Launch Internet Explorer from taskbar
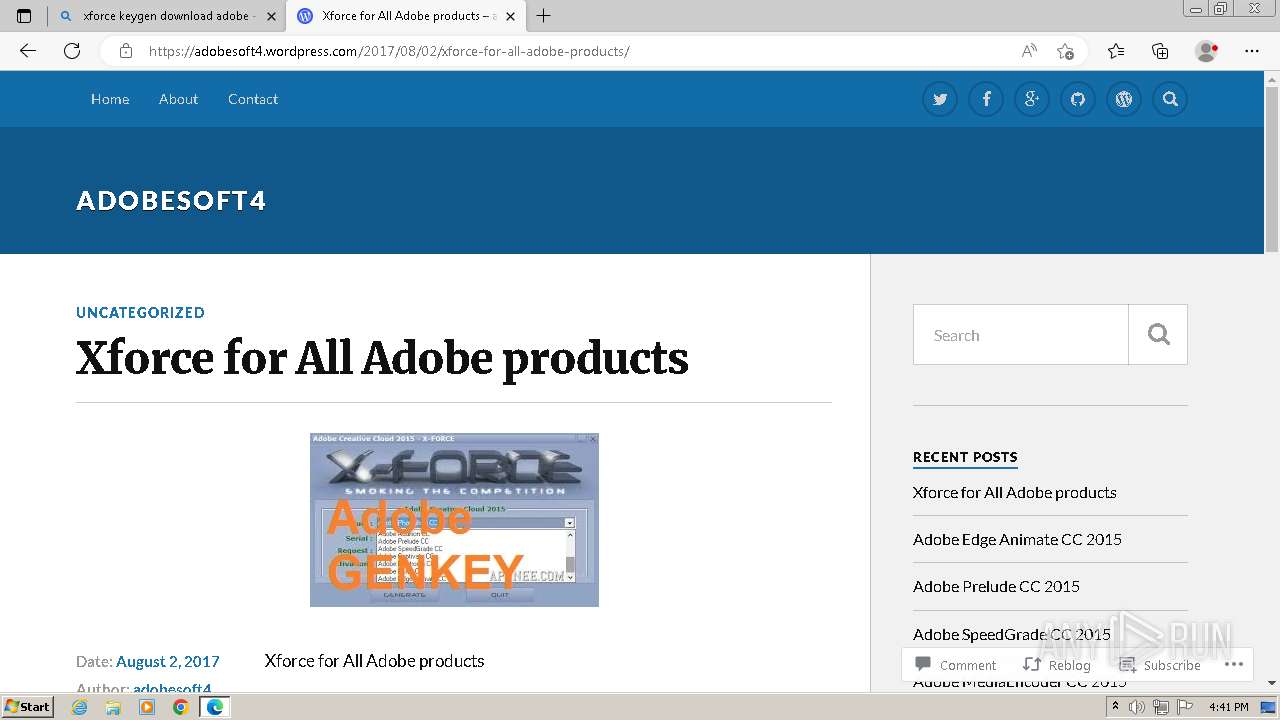Image resolution: width=1280 pixels, height=720 pixels. click(x=80, y=707)
